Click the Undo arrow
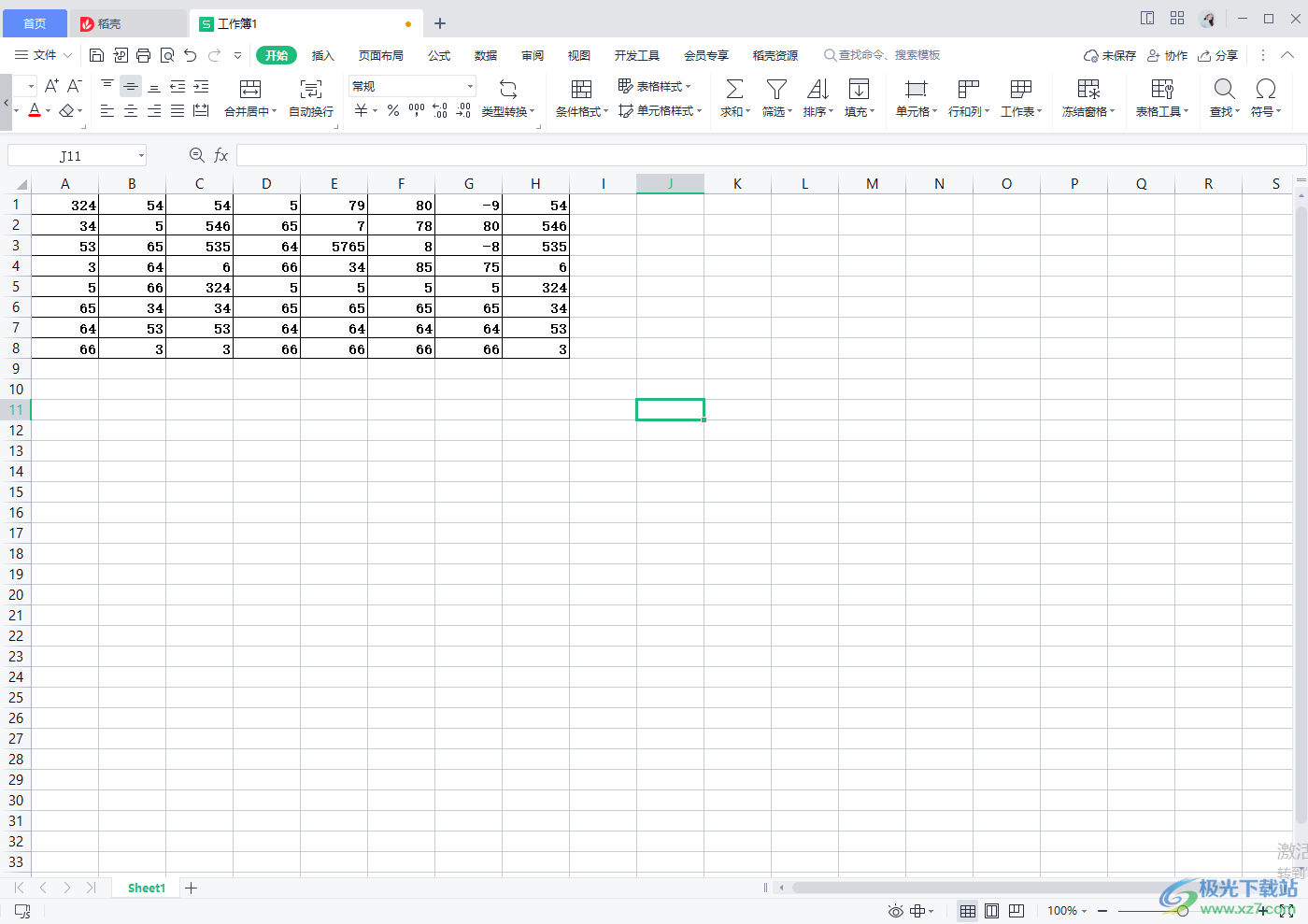This screenshot has width=1308, height=924. (191, 55)
